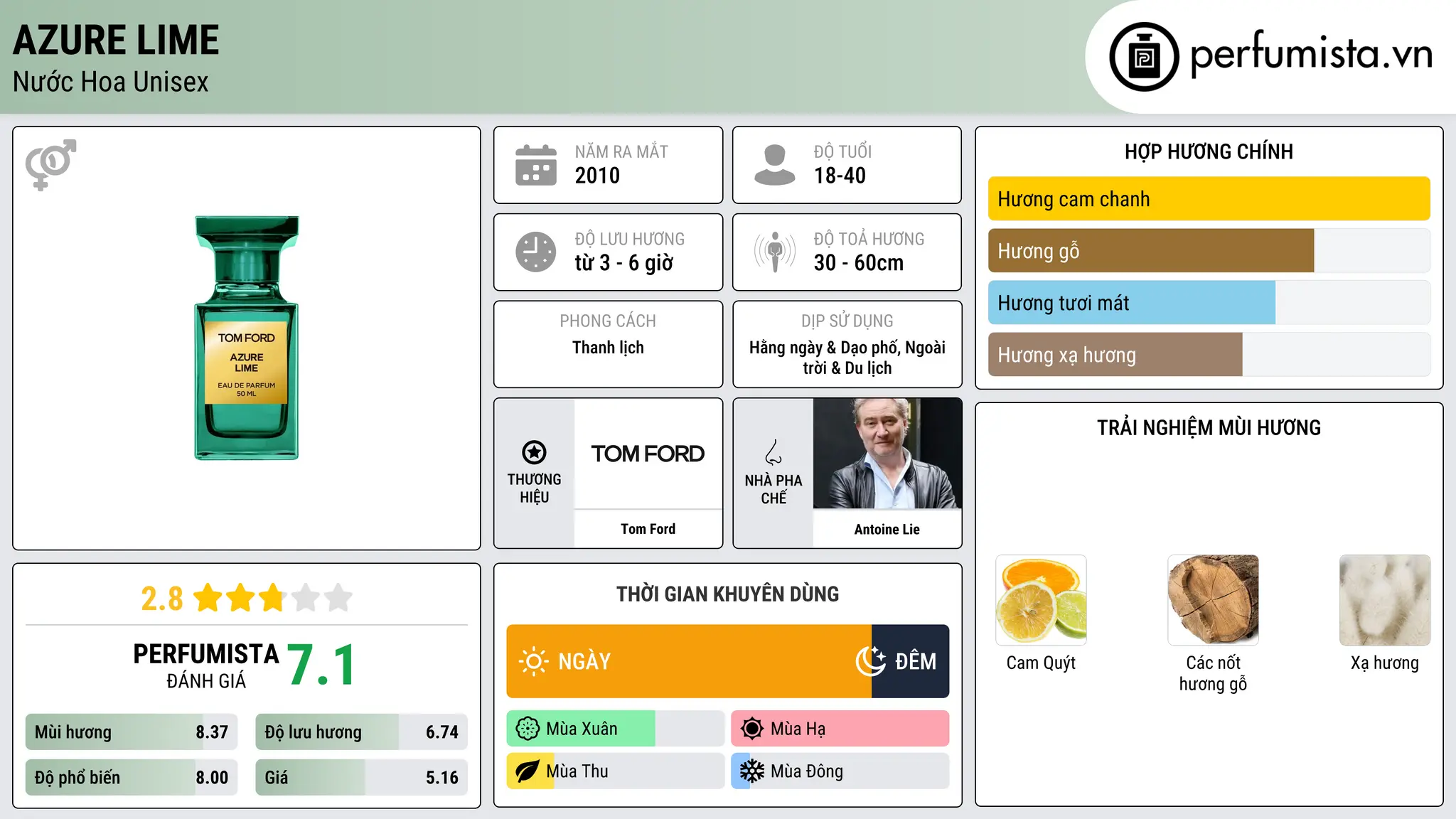Image resolution: width=1456 pixels, height=819 pixels.
Task: Click the Độ phổ biến 8.00 score bar
Action: pos(132,778)
